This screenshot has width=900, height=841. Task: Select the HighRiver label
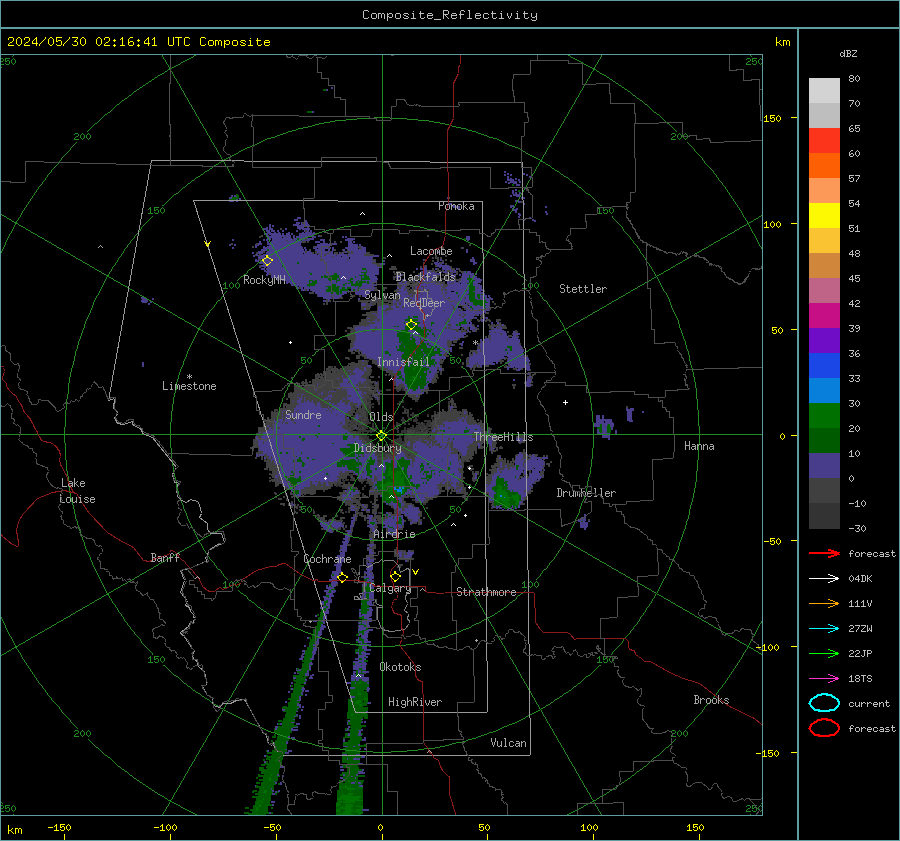coord(415,702)
